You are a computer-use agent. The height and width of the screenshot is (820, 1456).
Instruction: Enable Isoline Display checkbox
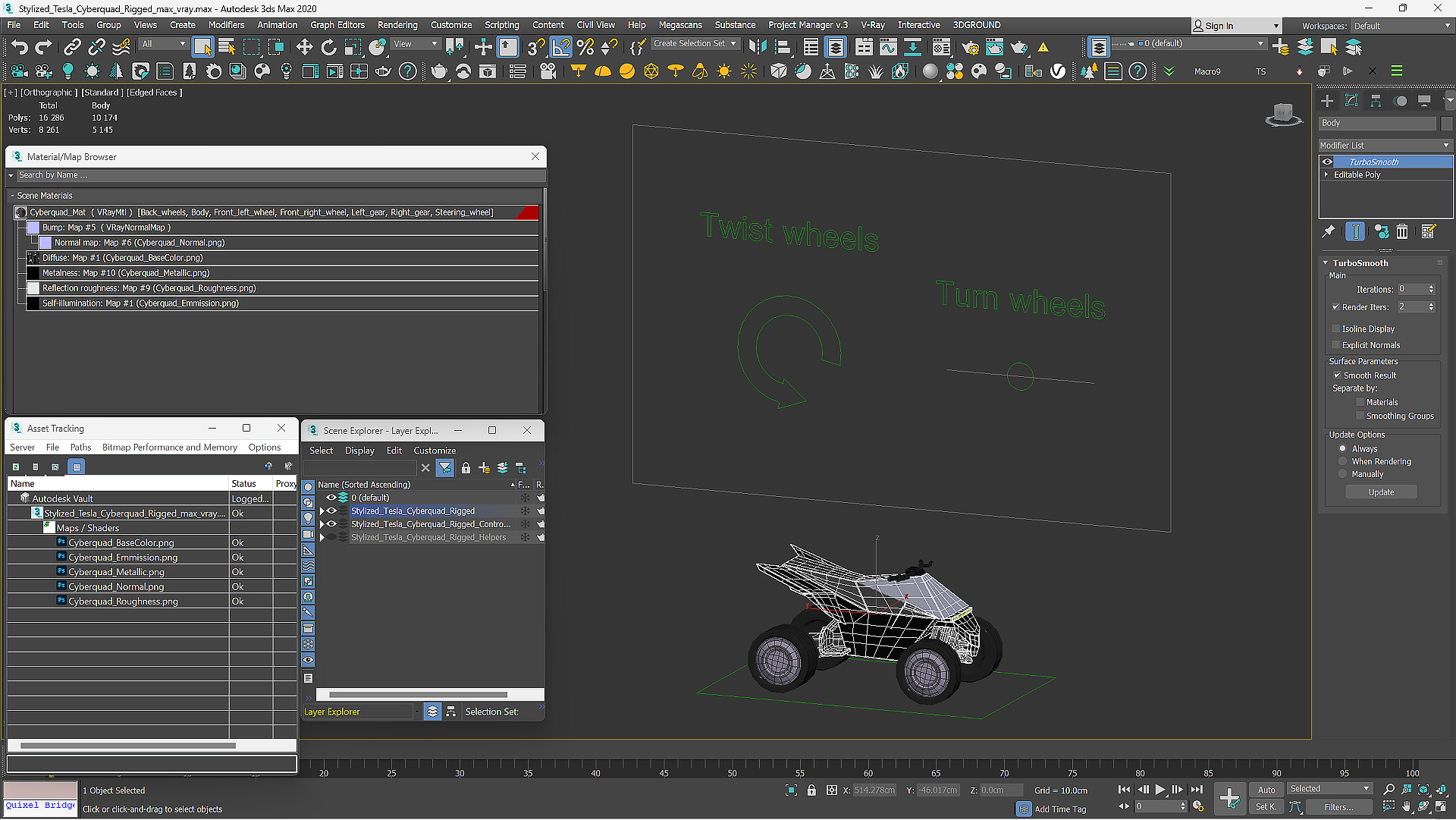(1336, 329)
